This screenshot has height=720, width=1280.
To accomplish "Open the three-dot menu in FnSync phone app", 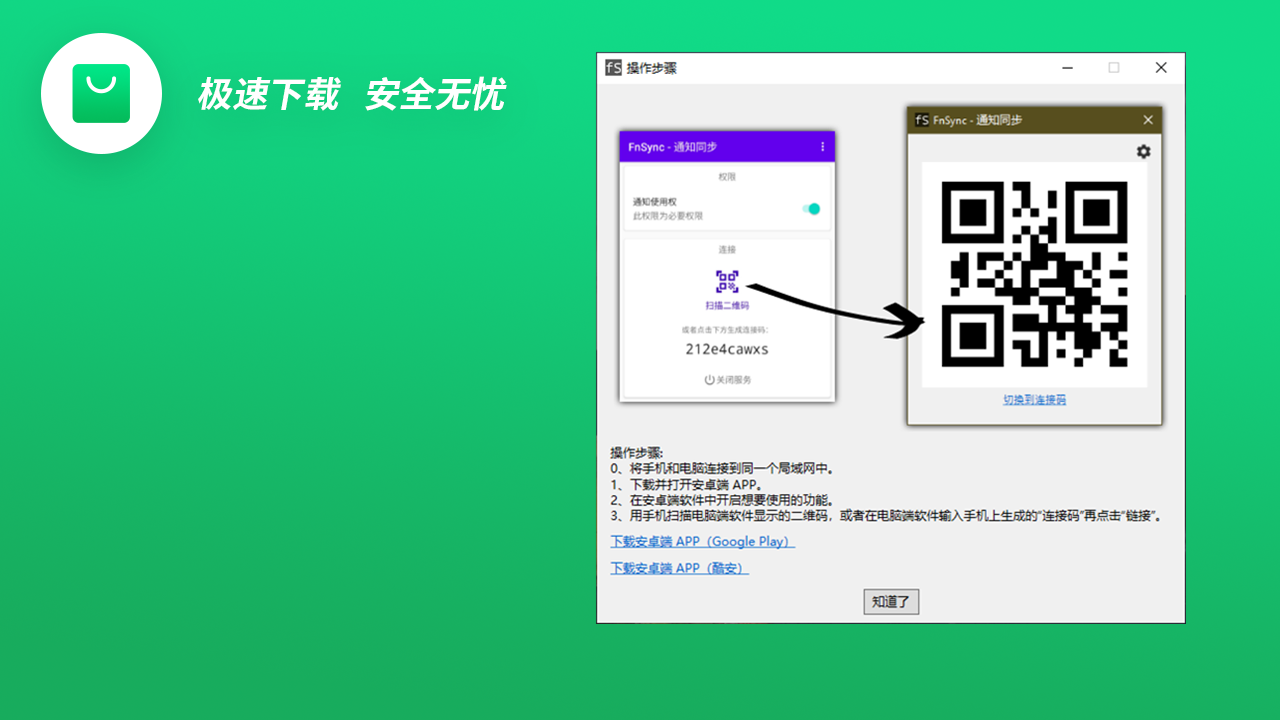I will 823,147.
